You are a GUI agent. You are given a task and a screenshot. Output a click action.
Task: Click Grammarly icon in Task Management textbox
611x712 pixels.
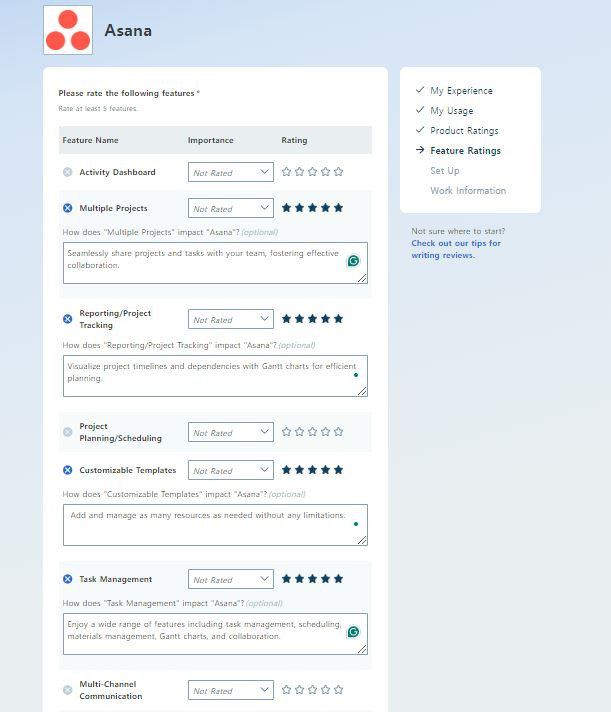coord(353,632)
